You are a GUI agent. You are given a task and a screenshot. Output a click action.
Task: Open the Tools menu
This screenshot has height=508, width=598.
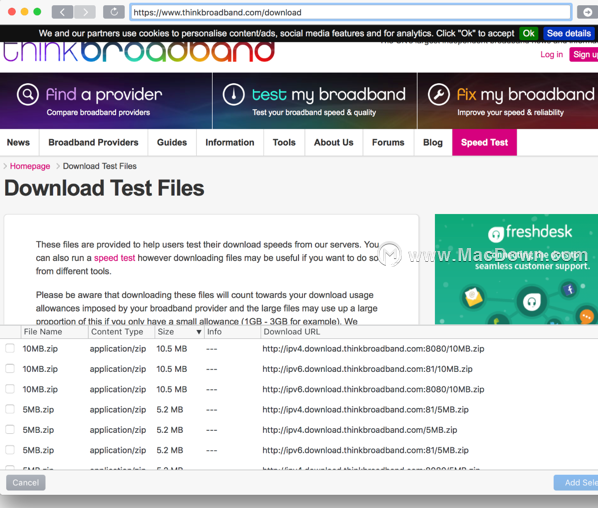[x=284, y=142]
